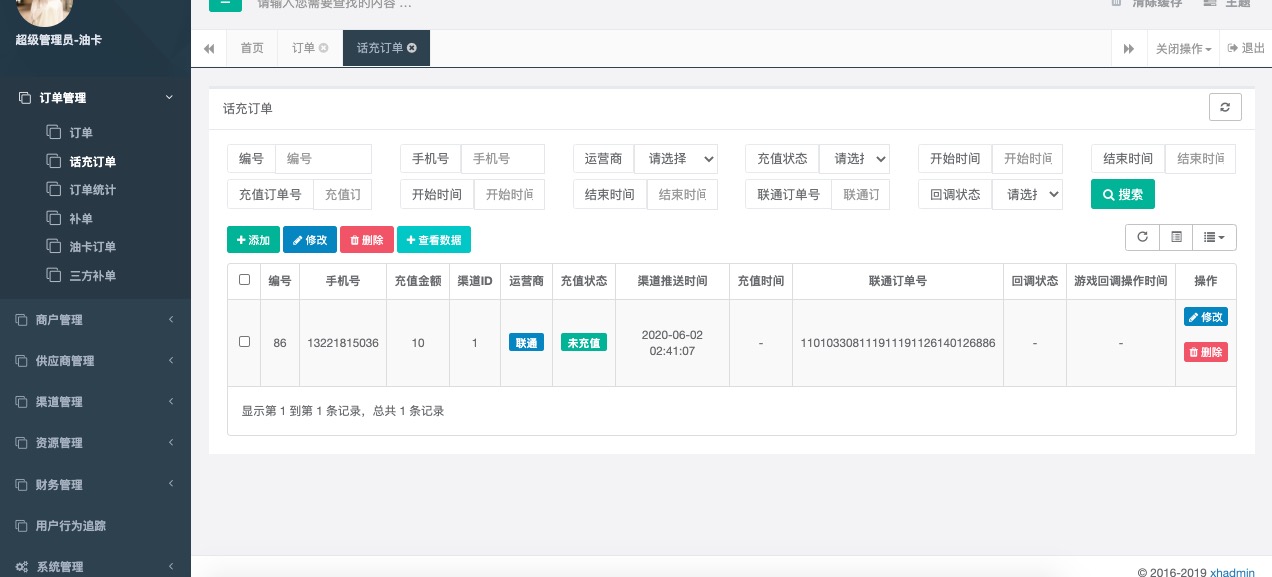Close the 订单 tab with its X icon

pos(323,48)
